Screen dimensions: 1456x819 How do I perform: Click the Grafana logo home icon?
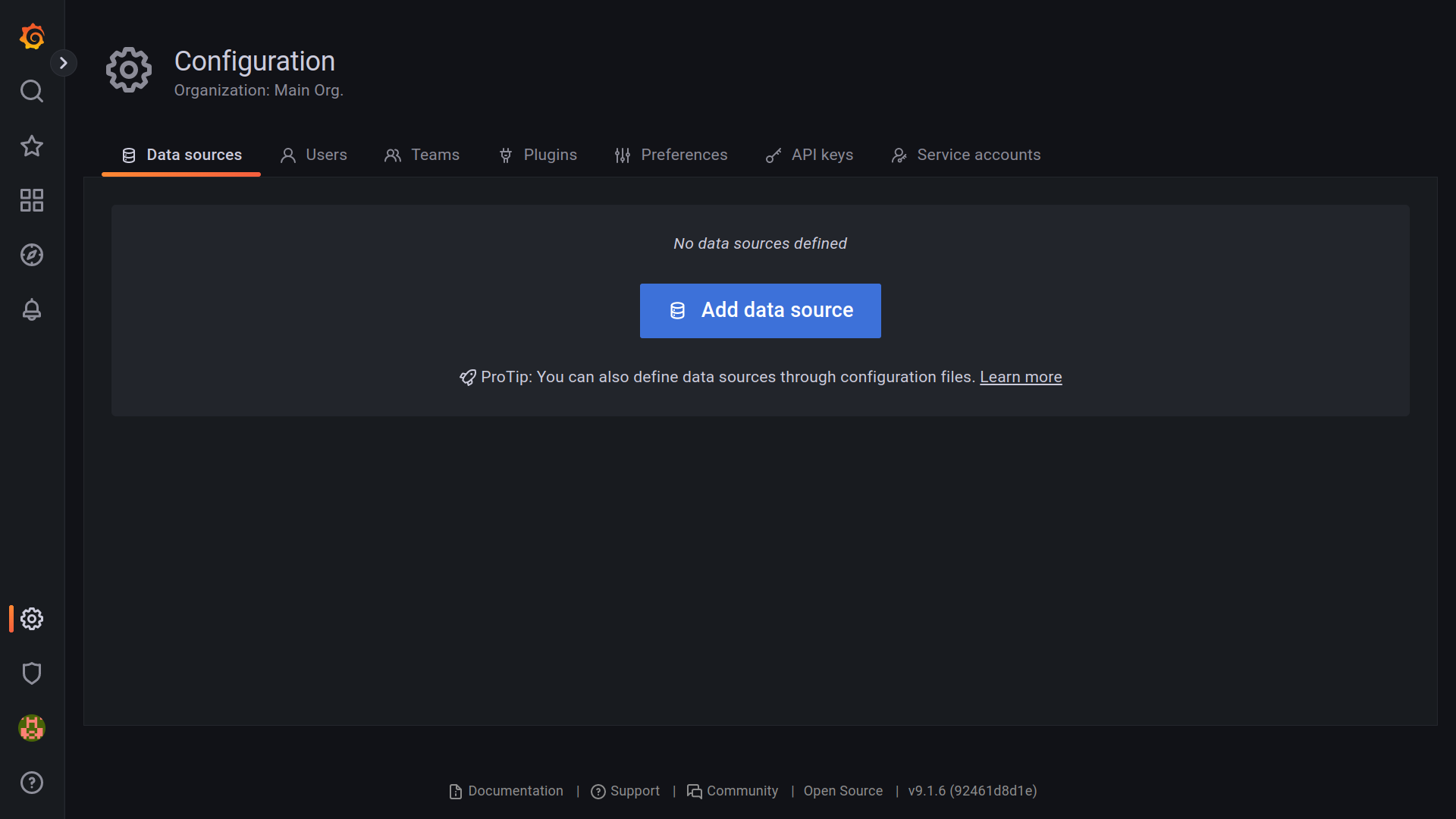tap(32, 36)
